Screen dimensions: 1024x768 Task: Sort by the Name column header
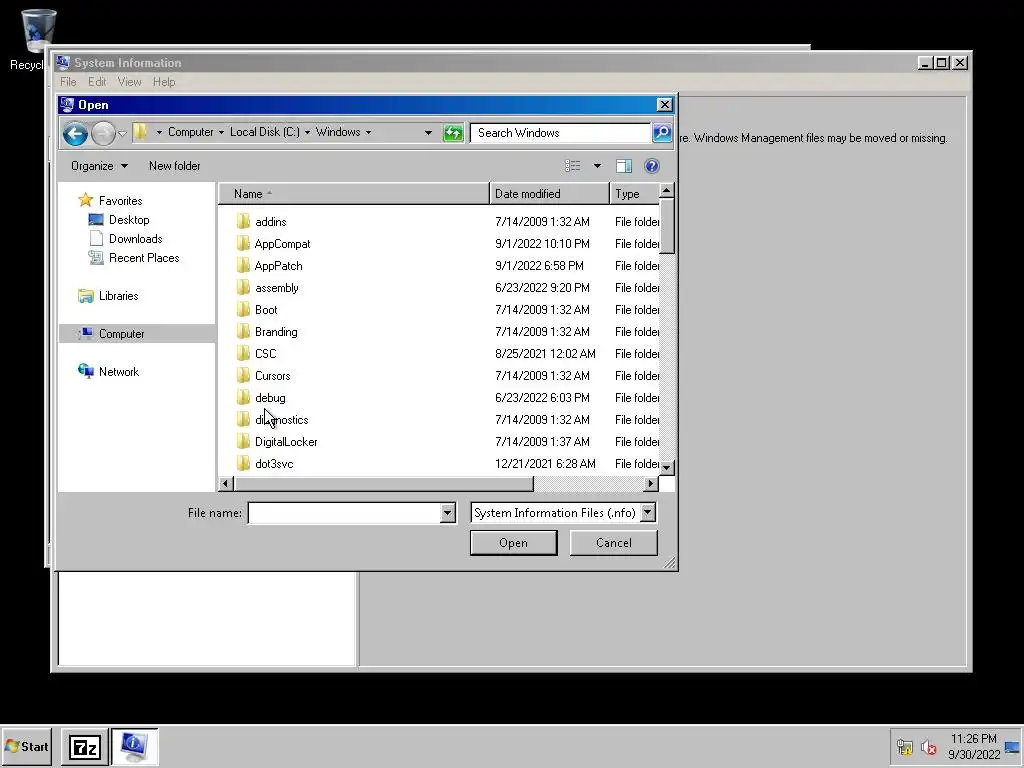(353, 194)
